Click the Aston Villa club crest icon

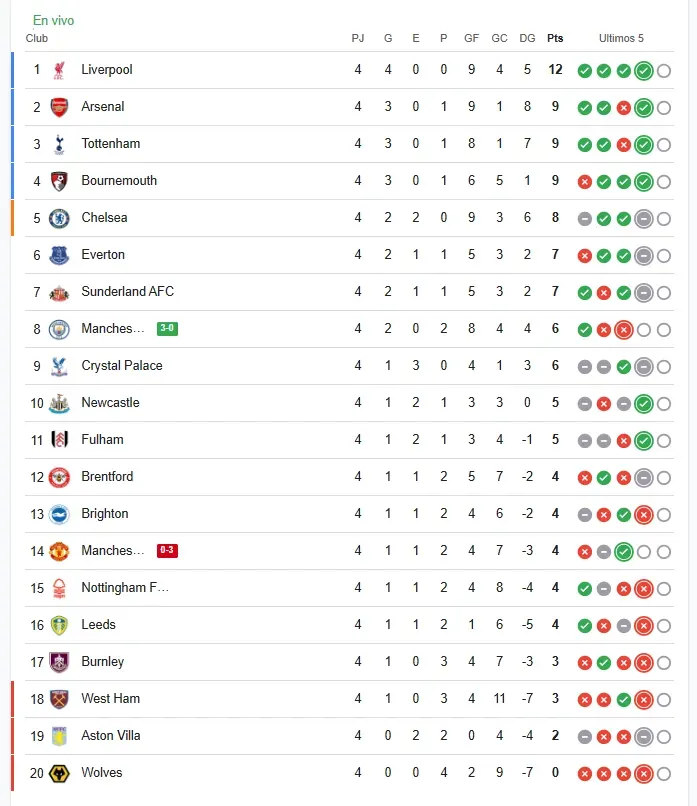[x=59, y=736]
